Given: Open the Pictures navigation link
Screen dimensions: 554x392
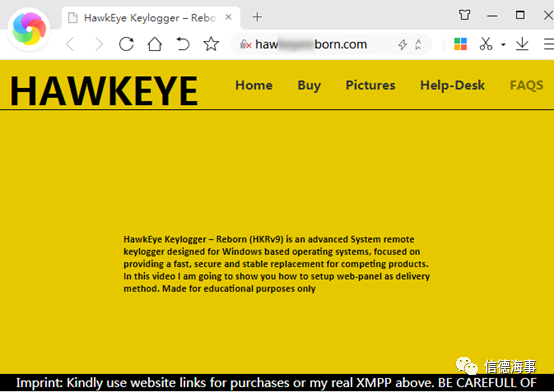Looking at the screenshot, I should 370,85.
